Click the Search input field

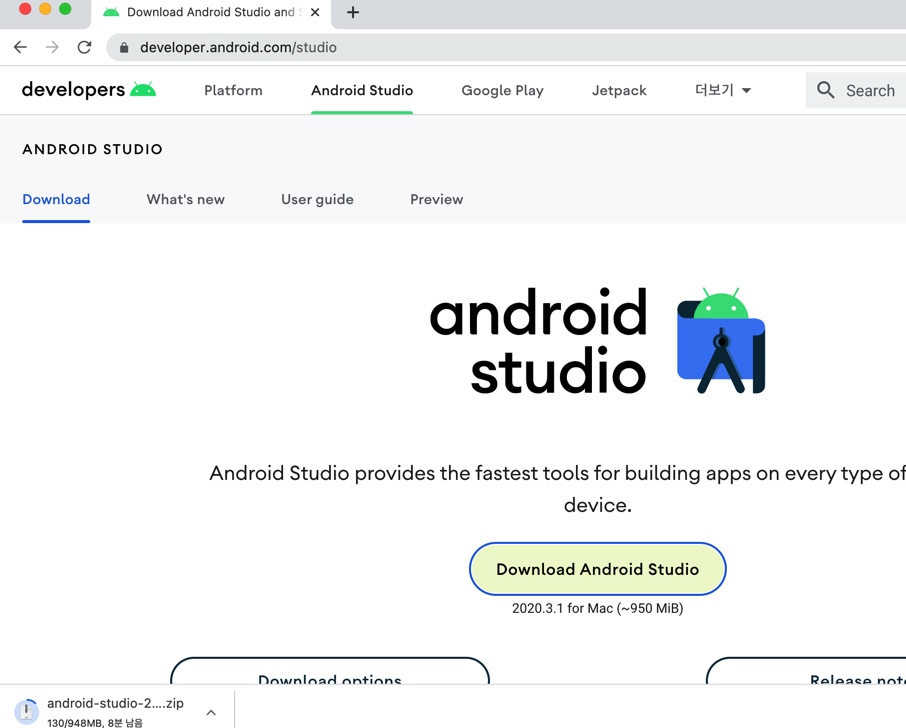click(x=856, y=90)
